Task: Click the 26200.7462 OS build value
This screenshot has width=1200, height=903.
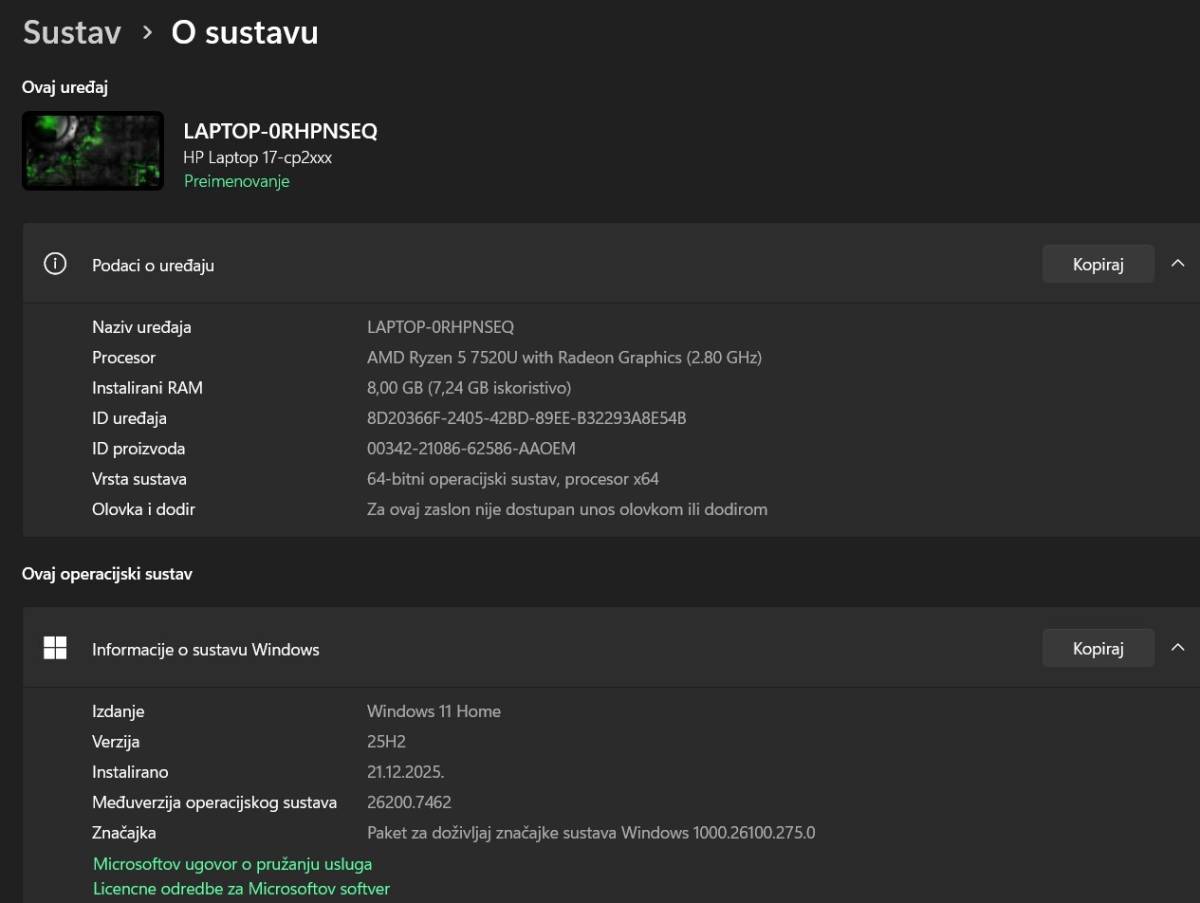Action: (x=409, y=802)
